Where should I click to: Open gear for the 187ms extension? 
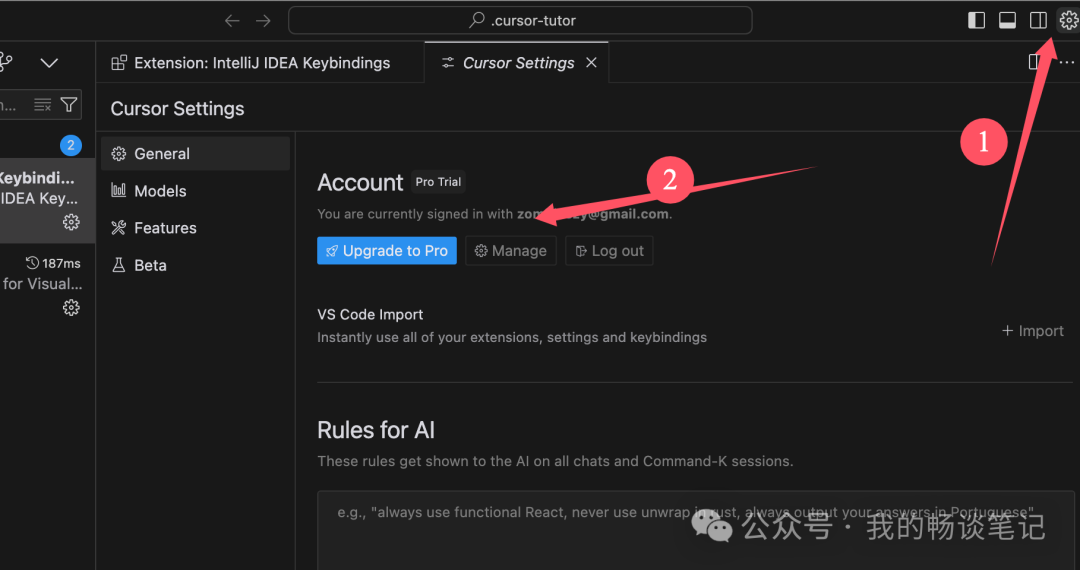coord(71,307)
